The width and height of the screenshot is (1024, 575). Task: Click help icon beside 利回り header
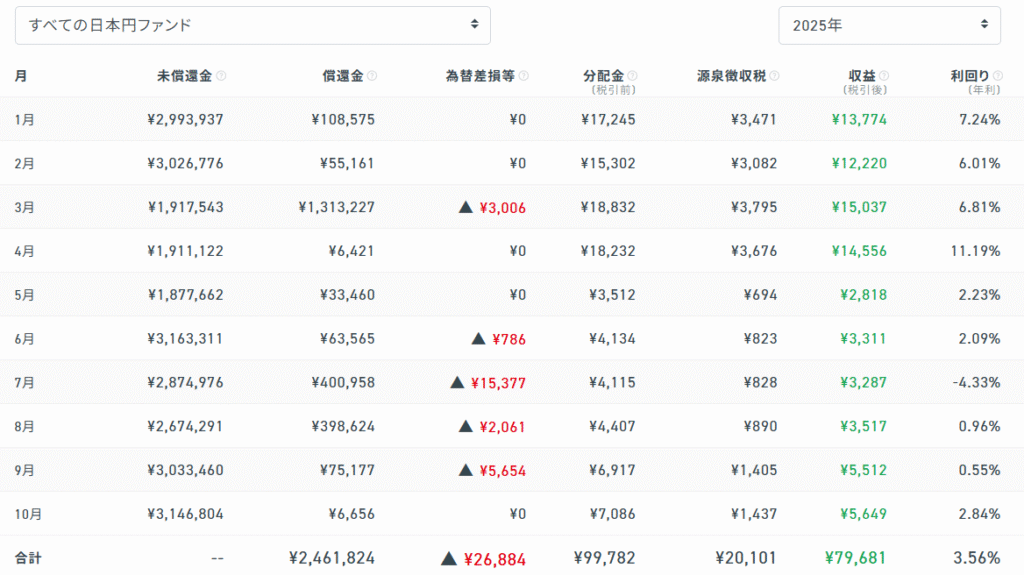point(997,76)
